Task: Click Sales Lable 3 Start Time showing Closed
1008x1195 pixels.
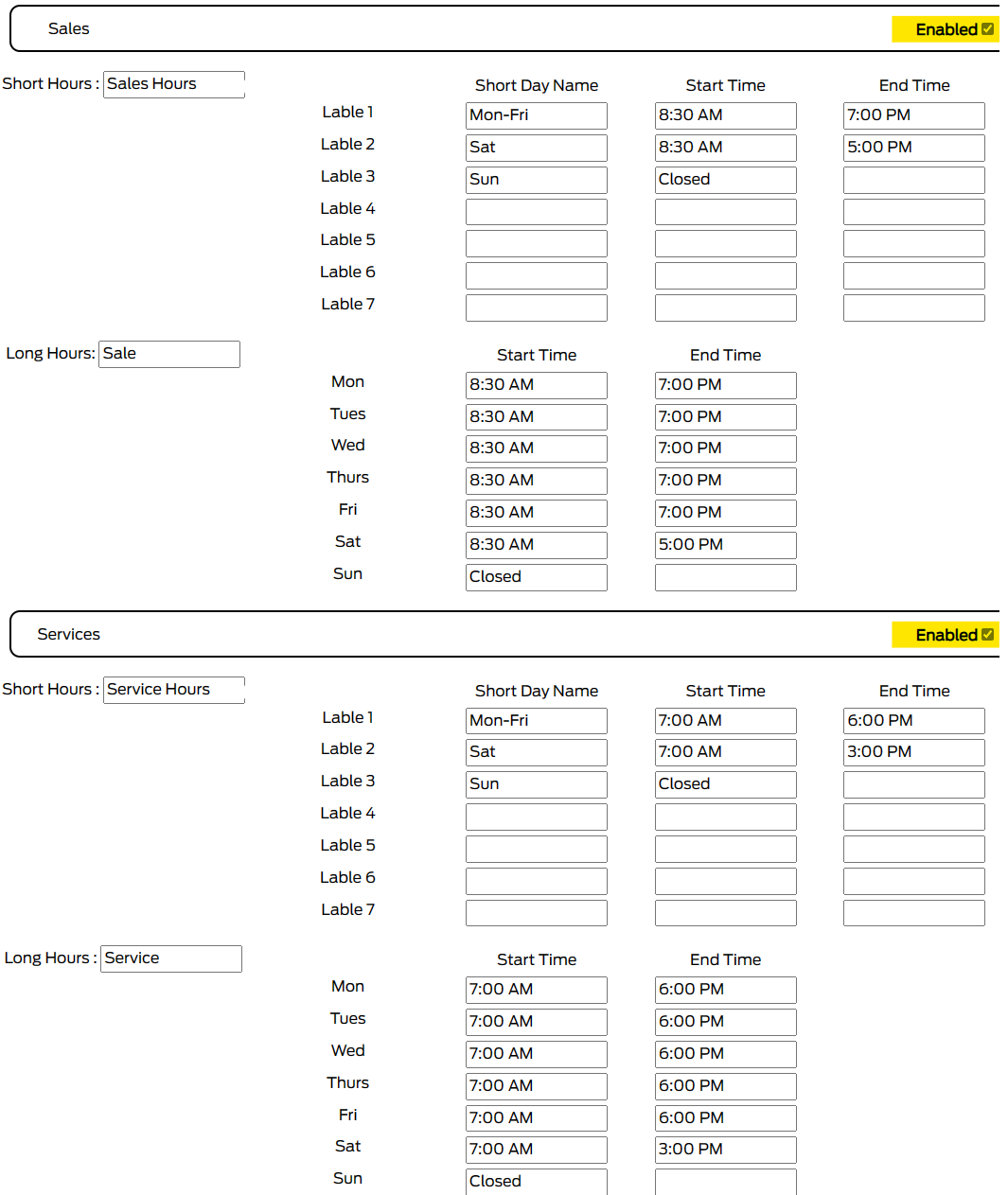Action: [x=726, y=180]
